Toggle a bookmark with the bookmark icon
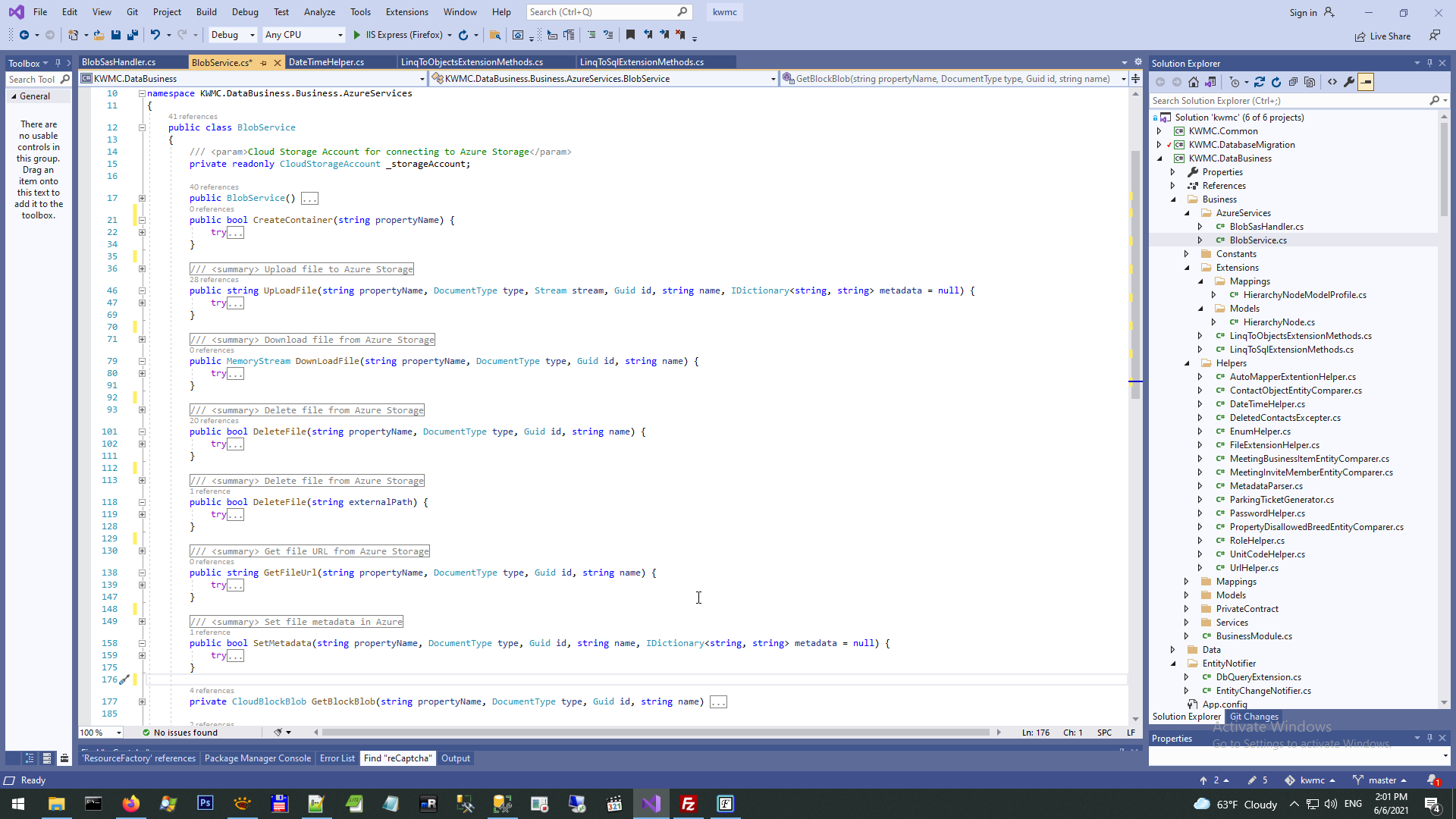 point(630,35)
